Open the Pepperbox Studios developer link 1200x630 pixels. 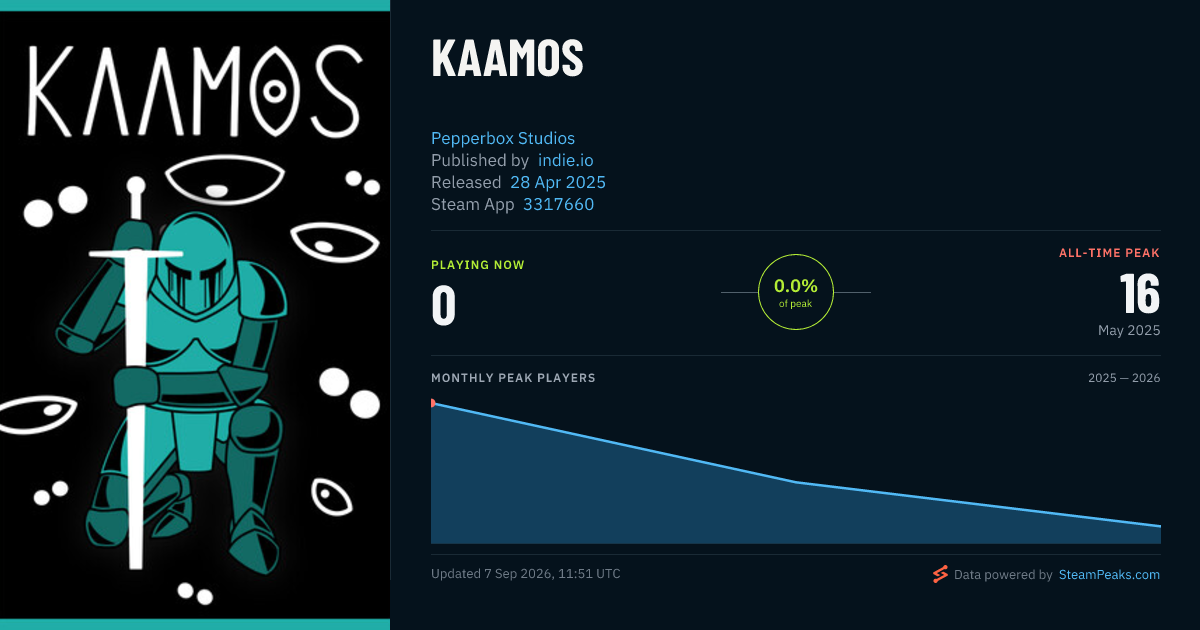503,138
